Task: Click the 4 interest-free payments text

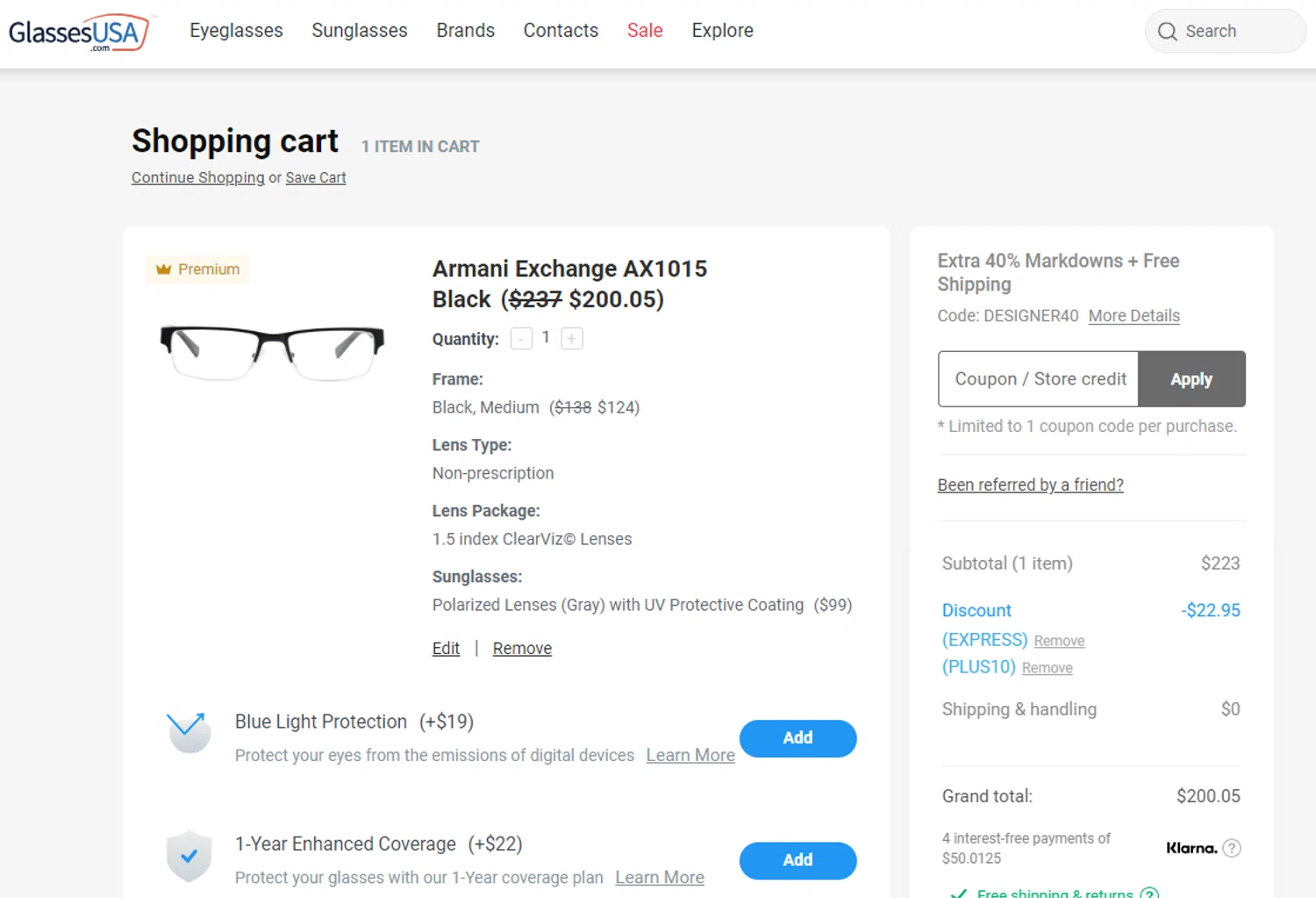Action: (1026, 848)
